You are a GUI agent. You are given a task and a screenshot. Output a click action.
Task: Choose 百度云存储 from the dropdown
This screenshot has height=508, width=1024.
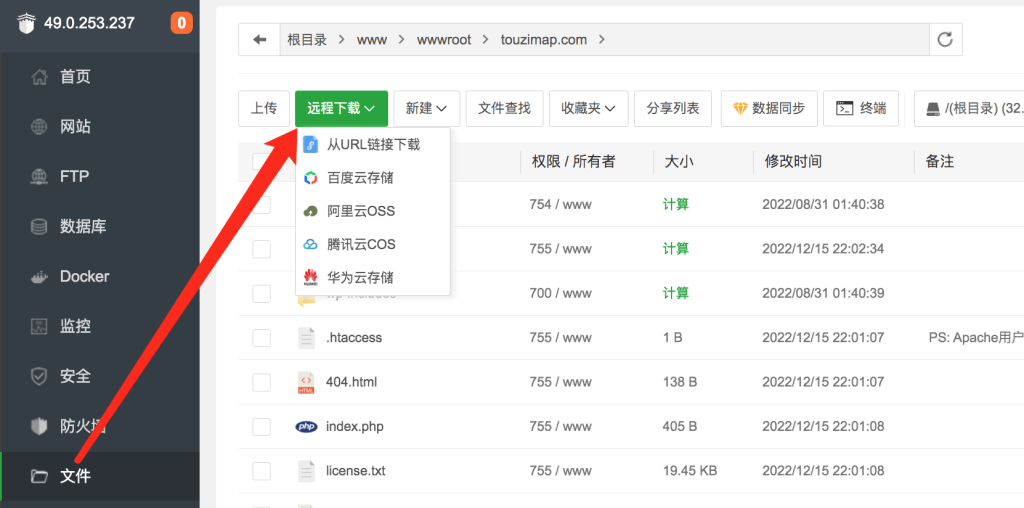372,178
